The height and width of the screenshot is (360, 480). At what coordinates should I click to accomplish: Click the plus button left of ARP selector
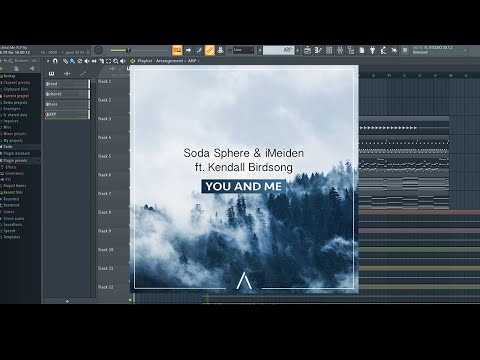(x=260, y=50)
